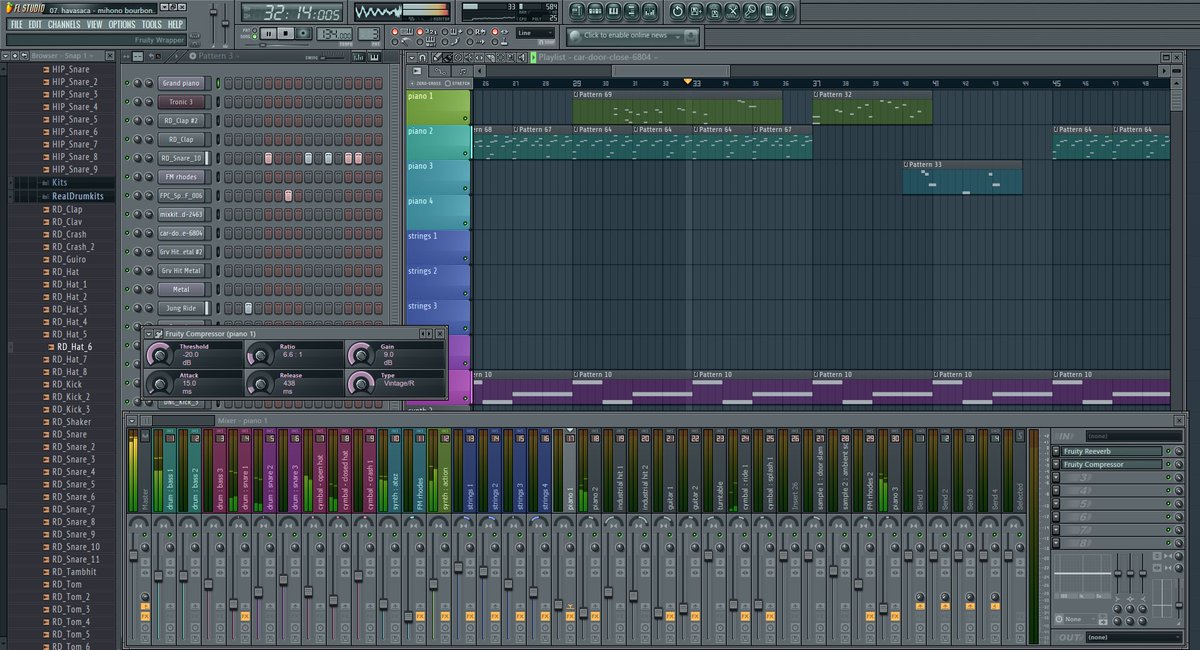This screenshot has height=650, width=1200.
Task: Click the FM rhodes channel button
Action: [181, 177]
